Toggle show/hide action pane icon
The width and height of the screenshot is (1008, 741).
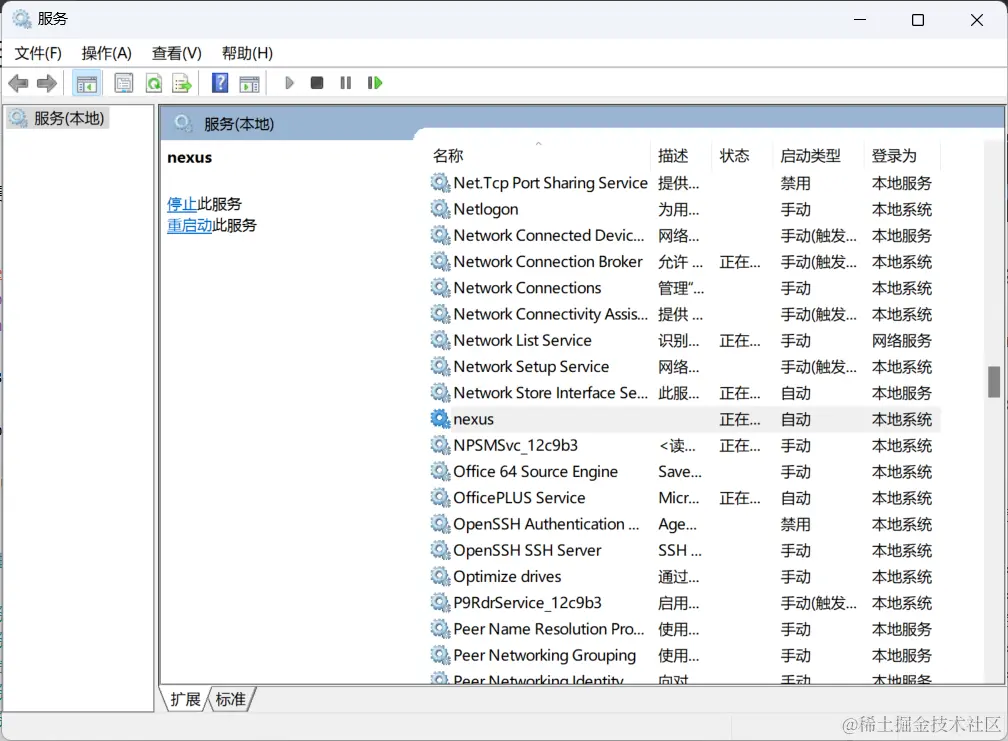[249, 83]
